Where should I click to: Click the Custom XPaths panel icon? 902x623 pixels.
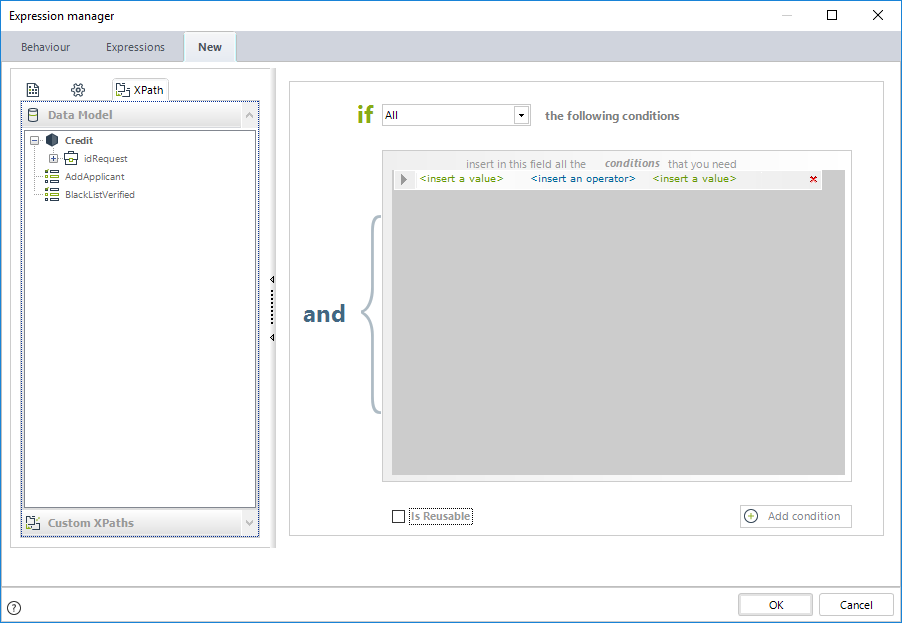click(x=33, y=522)
